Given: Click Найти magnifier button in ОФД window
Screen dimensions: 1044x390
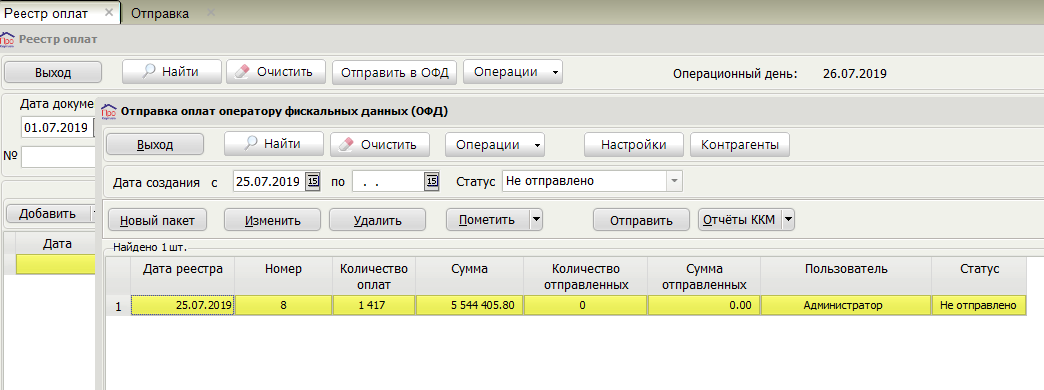Looking at the screenshot, I should 274,144.
